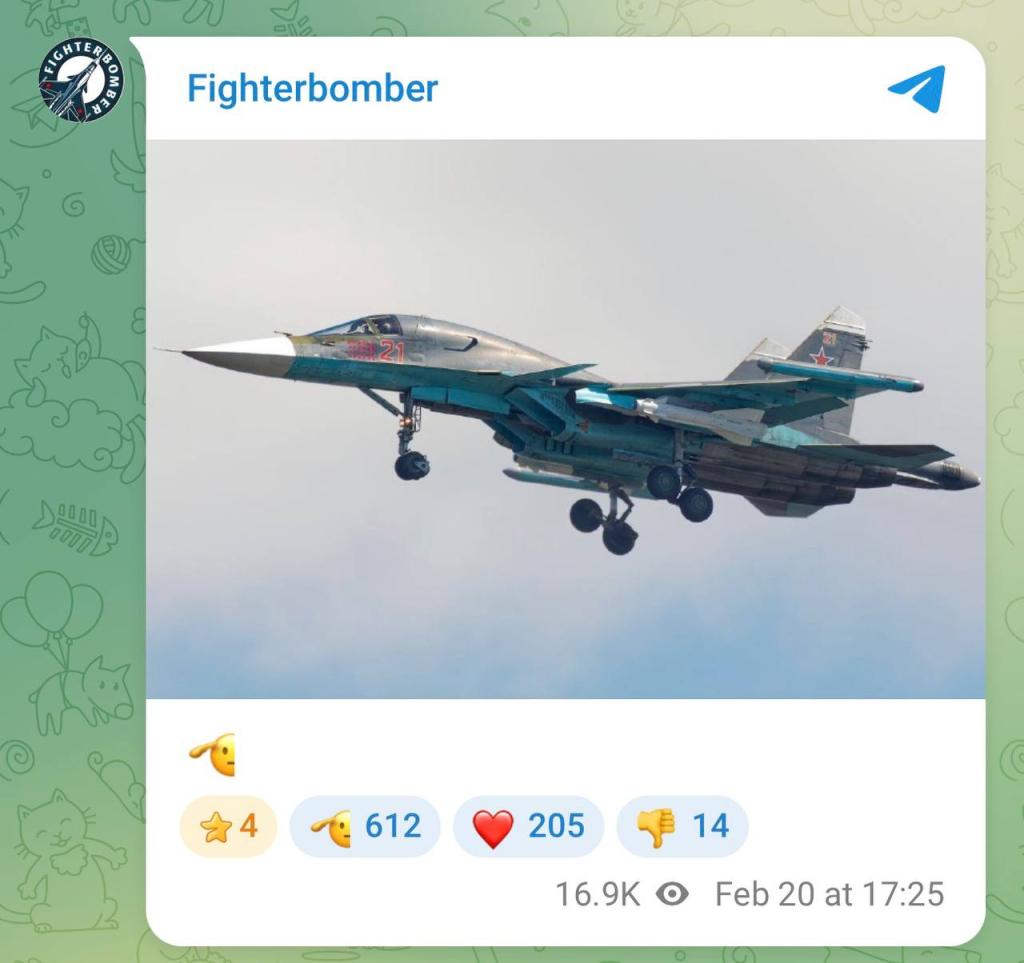Add a thumbs-down reaction with 14
Screen dimensions: 1024x963
[682, 826]
